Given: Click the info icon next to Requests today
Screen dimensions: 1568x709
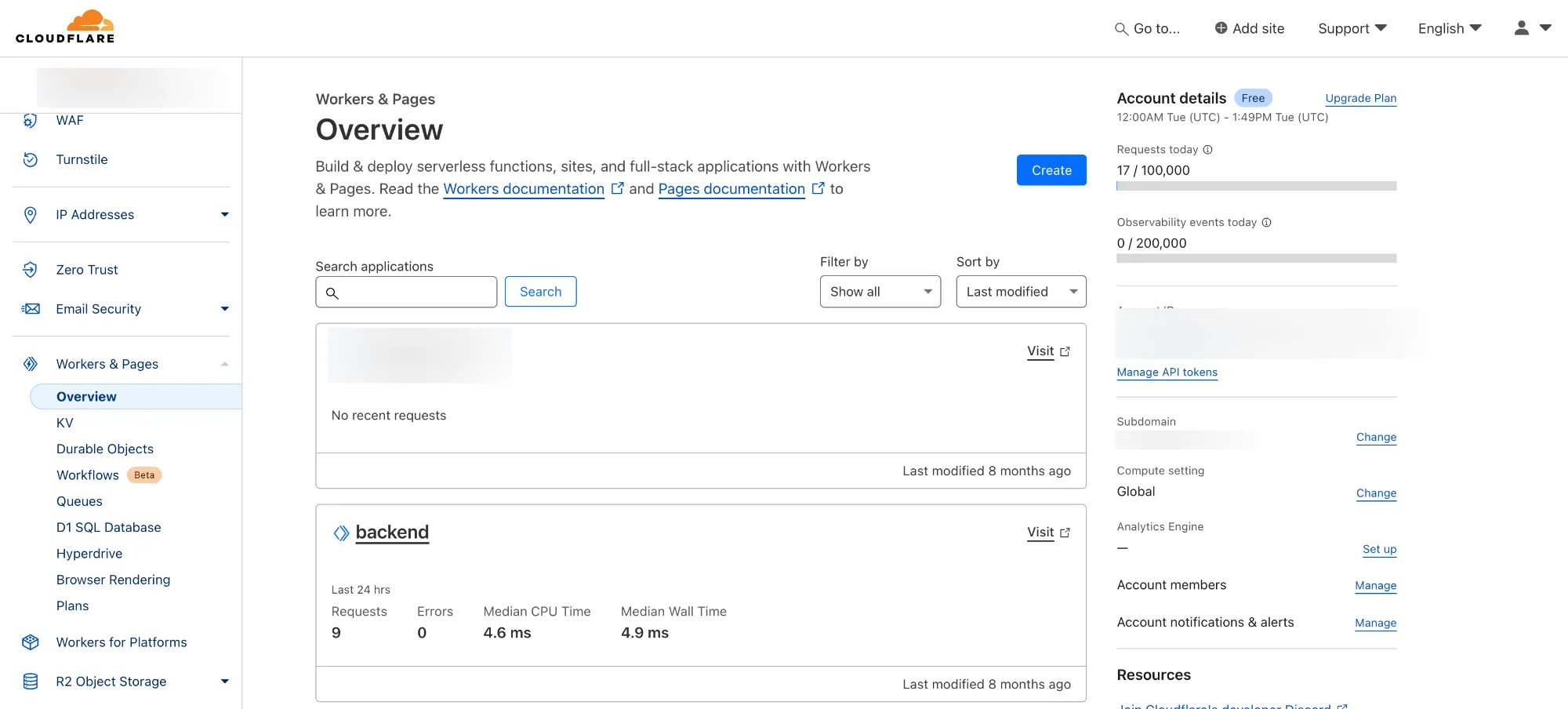Looking at the screenshot, I should pyautogui.click(x=1208, y=150).
